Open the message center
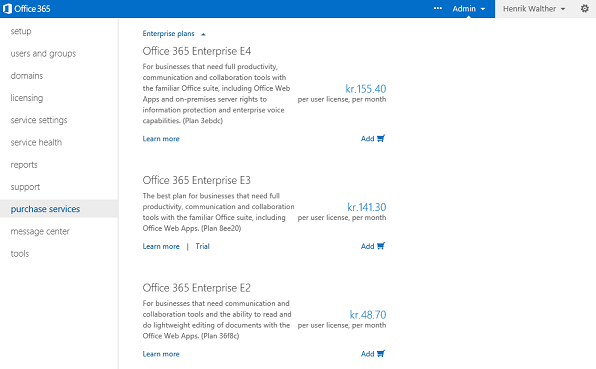Viewport: 596px width, 369px height. coord(40,231)
